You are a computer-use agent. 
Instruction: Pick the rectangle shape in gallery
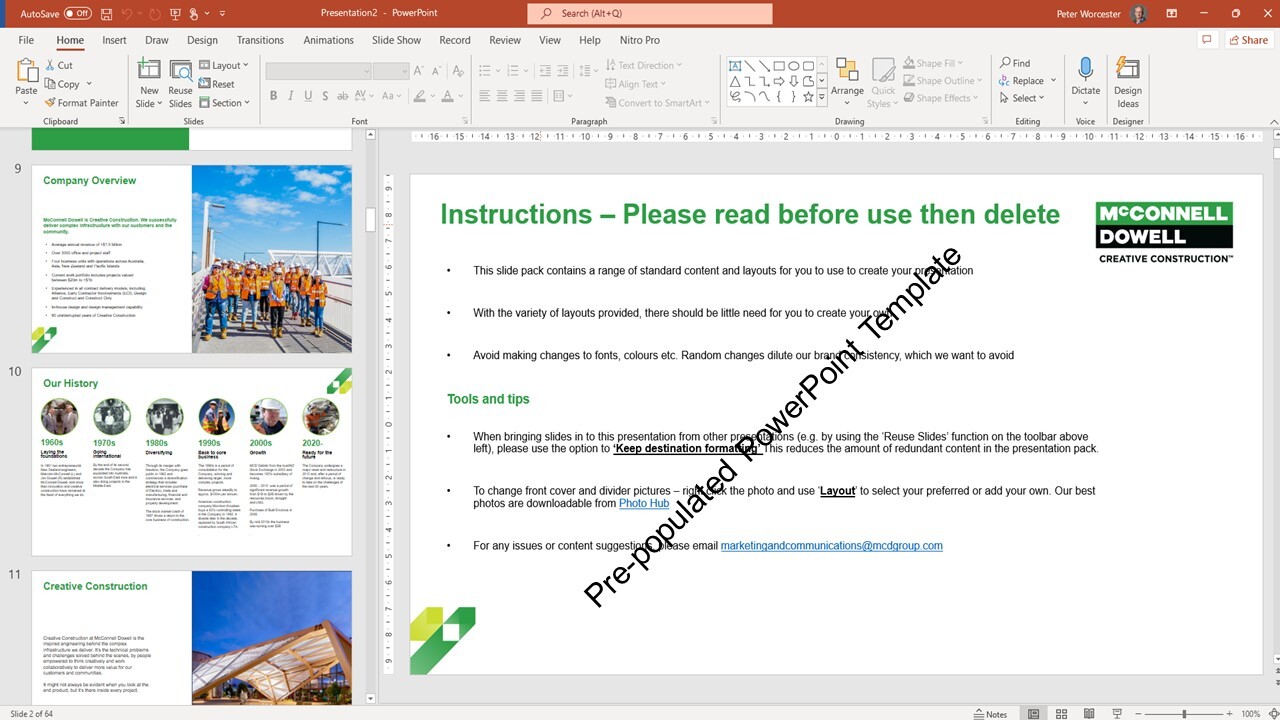pyautogui.click(x=779, y=66)
